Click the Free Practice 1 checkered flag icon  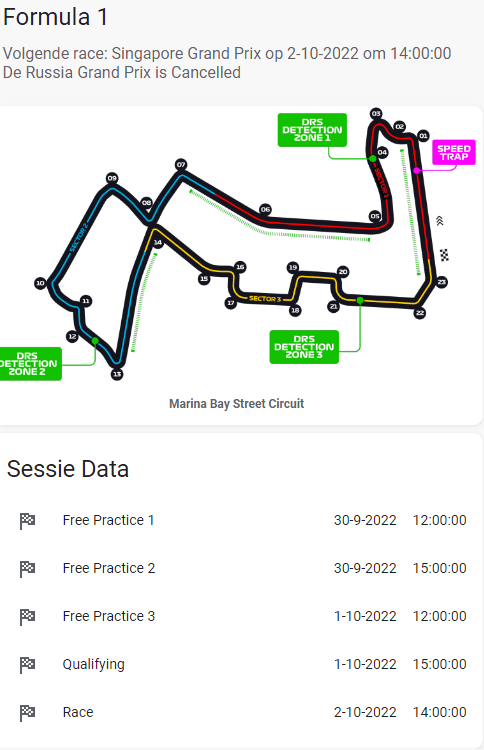27,520
